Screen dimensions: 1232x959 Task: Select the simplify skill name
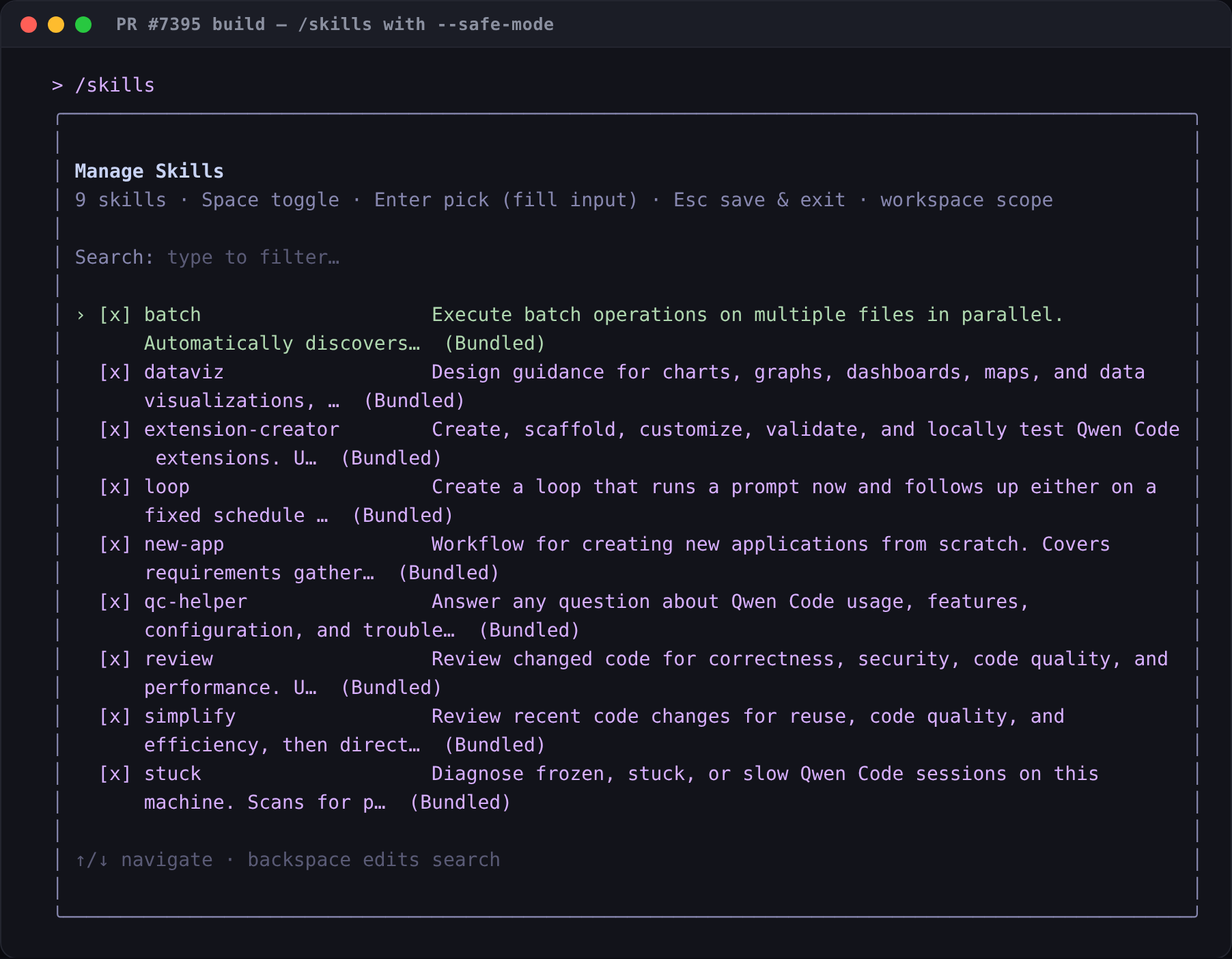(x=190, y=717)
